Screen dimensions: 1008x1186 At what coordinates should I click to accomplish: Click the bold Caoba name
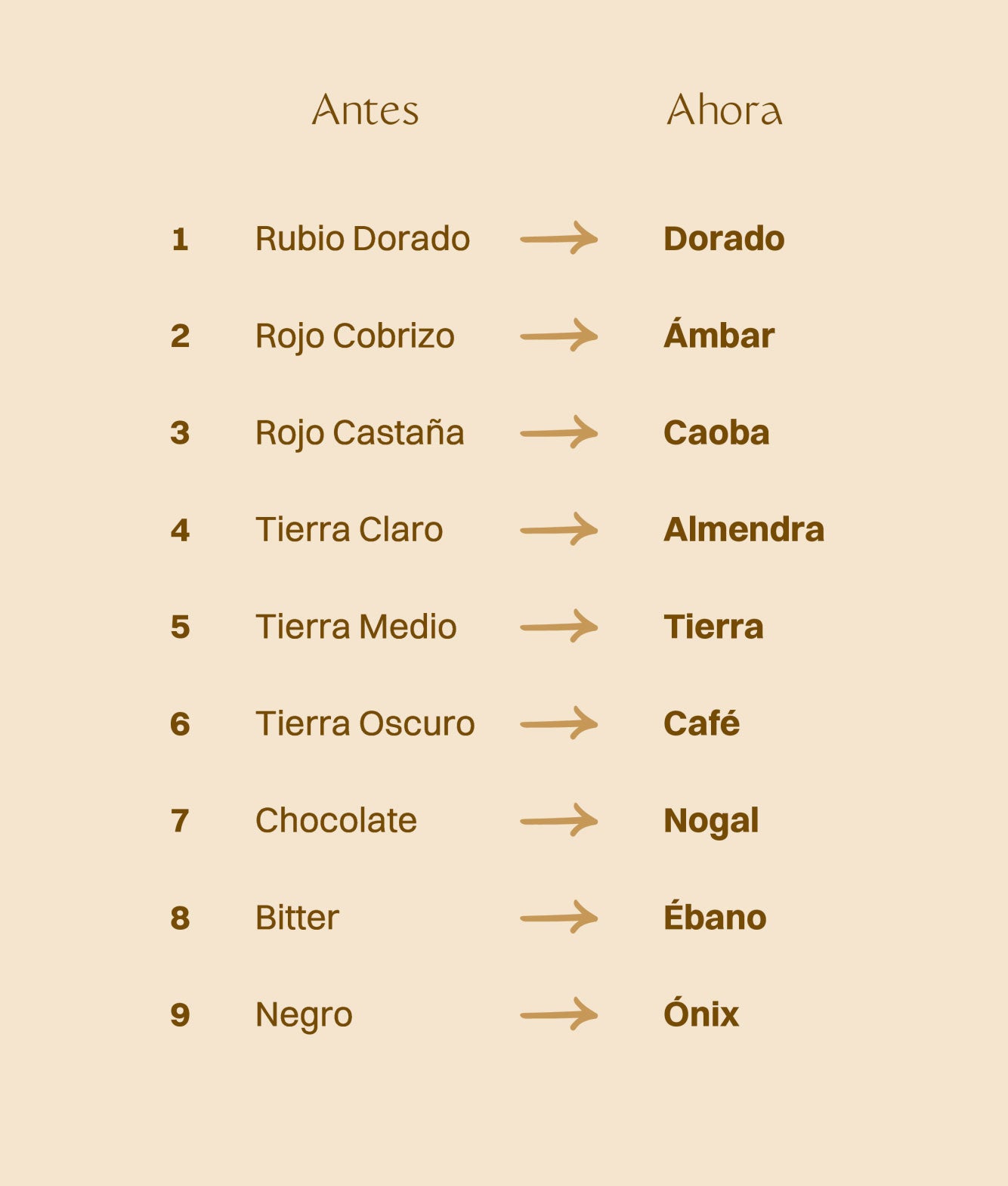[716, 433]
